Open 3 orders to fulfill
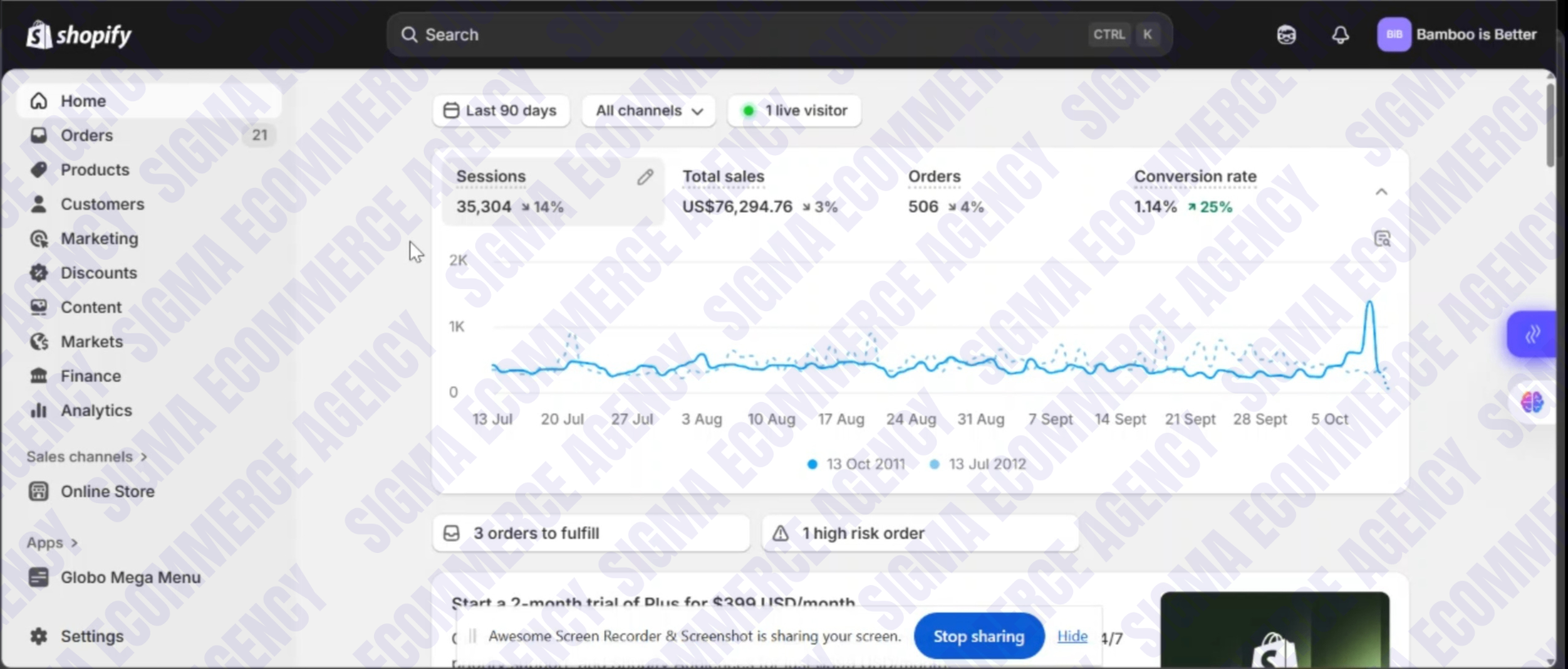Screen dimensions: 1568x669 coord(591,533)
